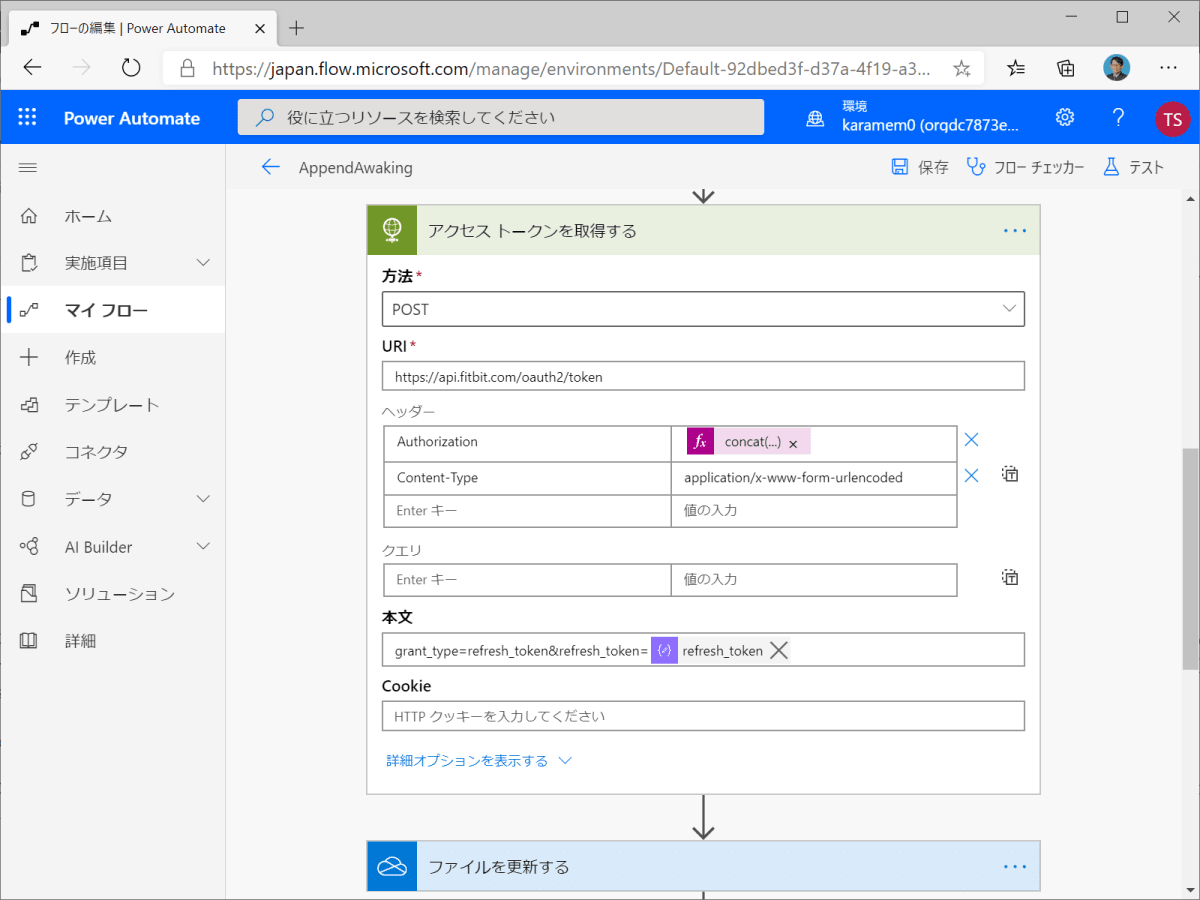Click the empty header value field
1200x900 pixels.
click(814, 510)
